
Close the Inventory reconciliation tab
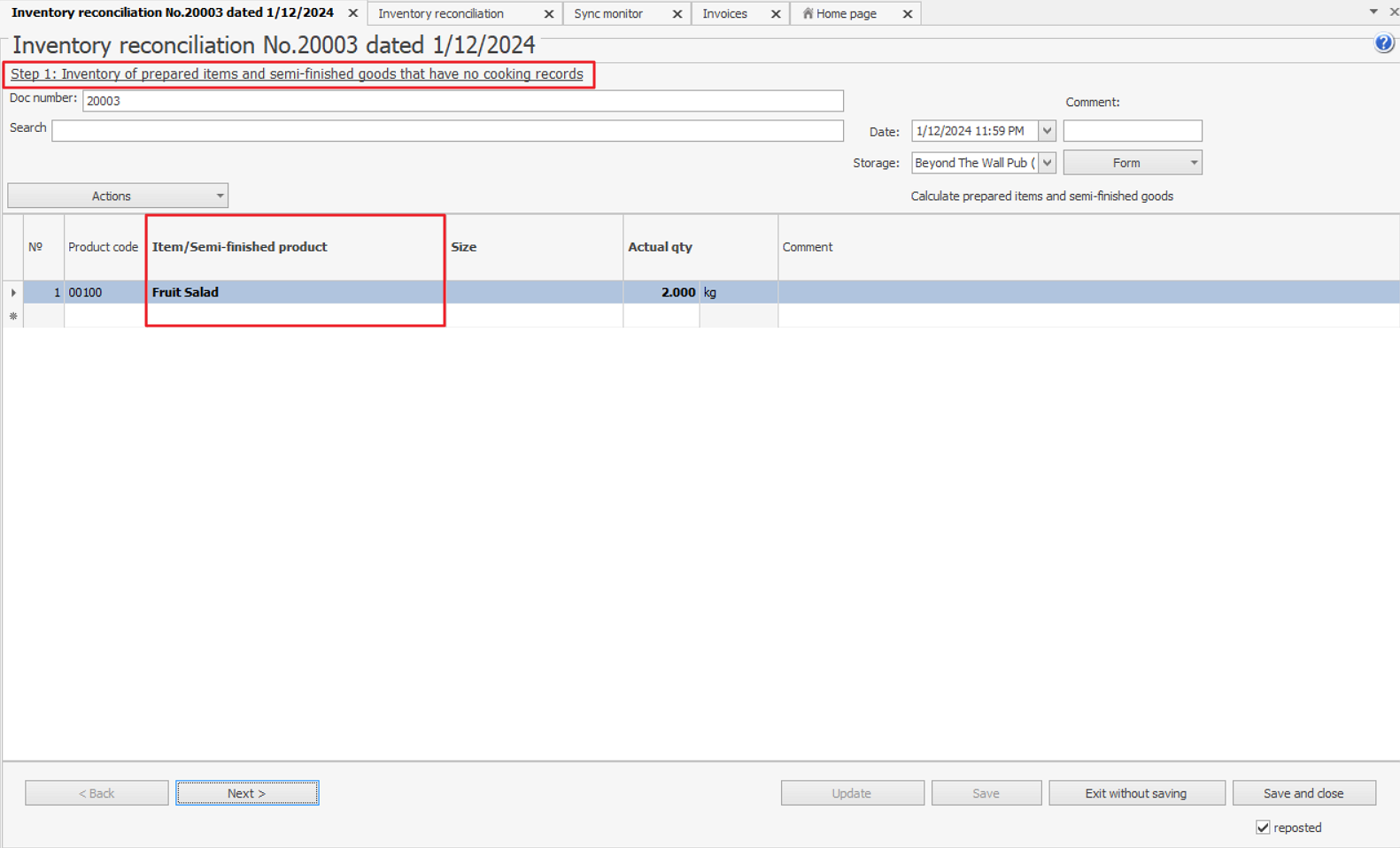tap(549, 14)
